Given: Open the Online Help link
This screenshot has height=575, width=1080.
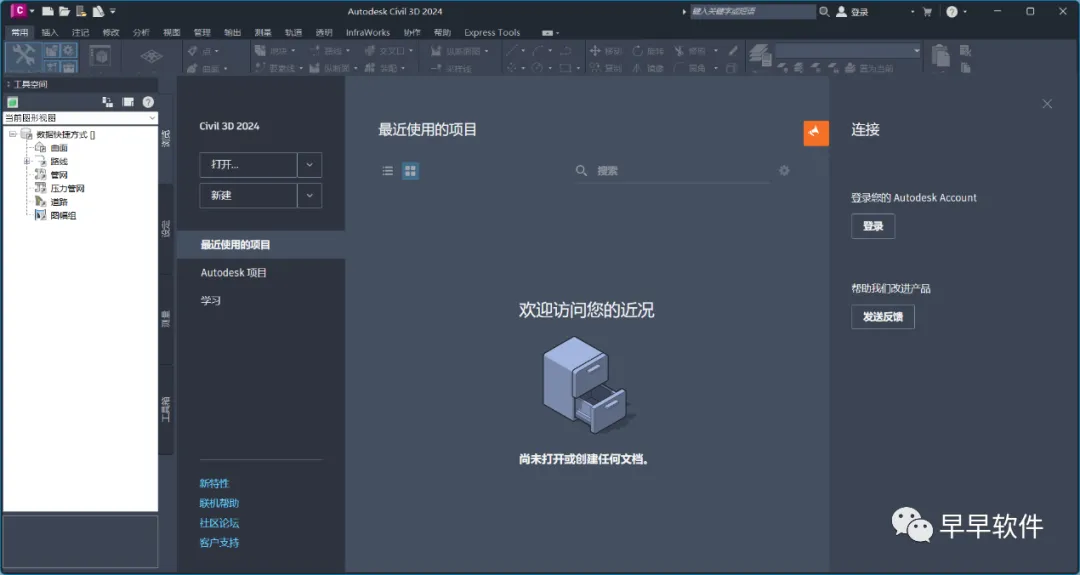Looking at the screenshot, I should point(219,503).
